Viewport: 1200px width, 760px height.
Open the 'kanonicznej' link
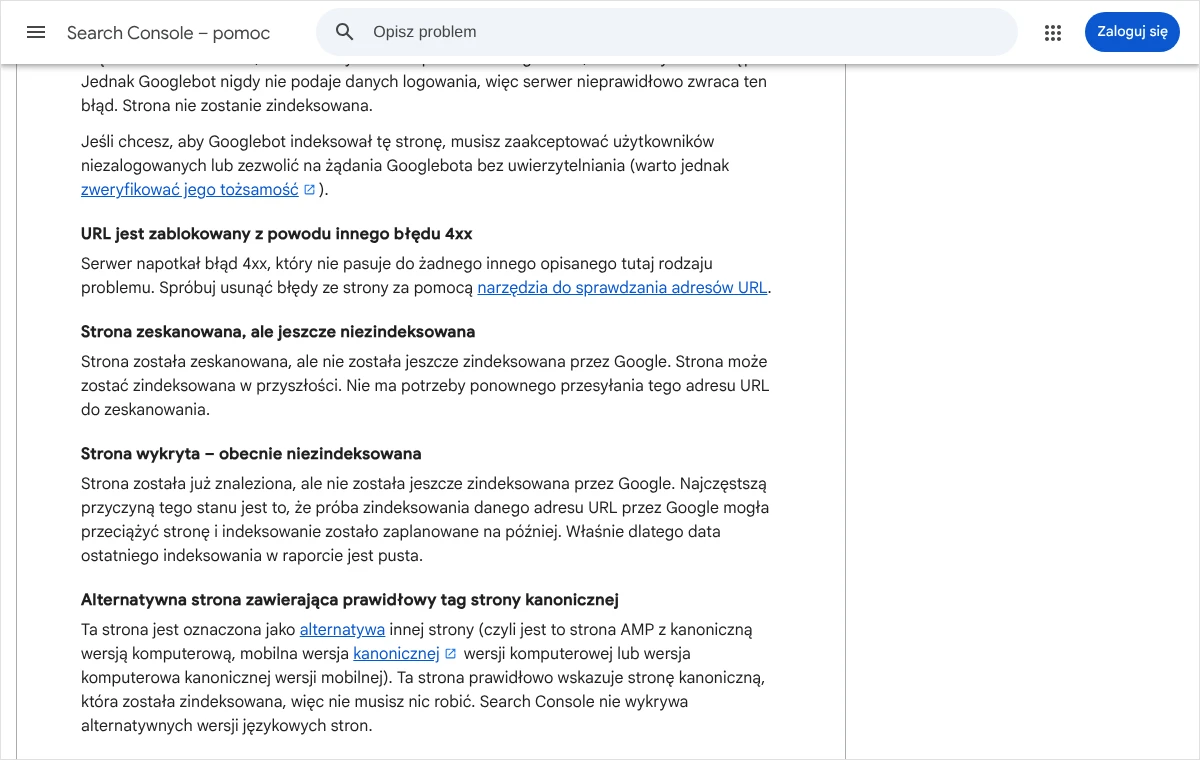tap(396, 653)
